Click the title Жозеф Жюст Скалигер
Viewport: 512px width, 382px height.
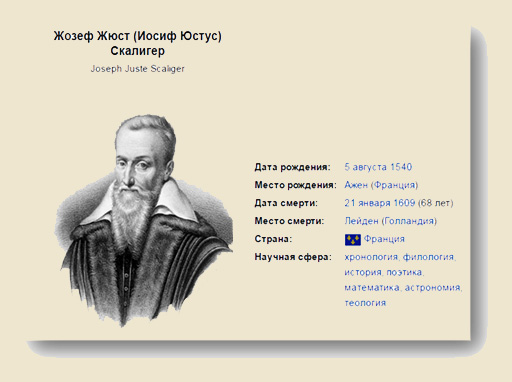pyautogui.click(x=137, y=43)
